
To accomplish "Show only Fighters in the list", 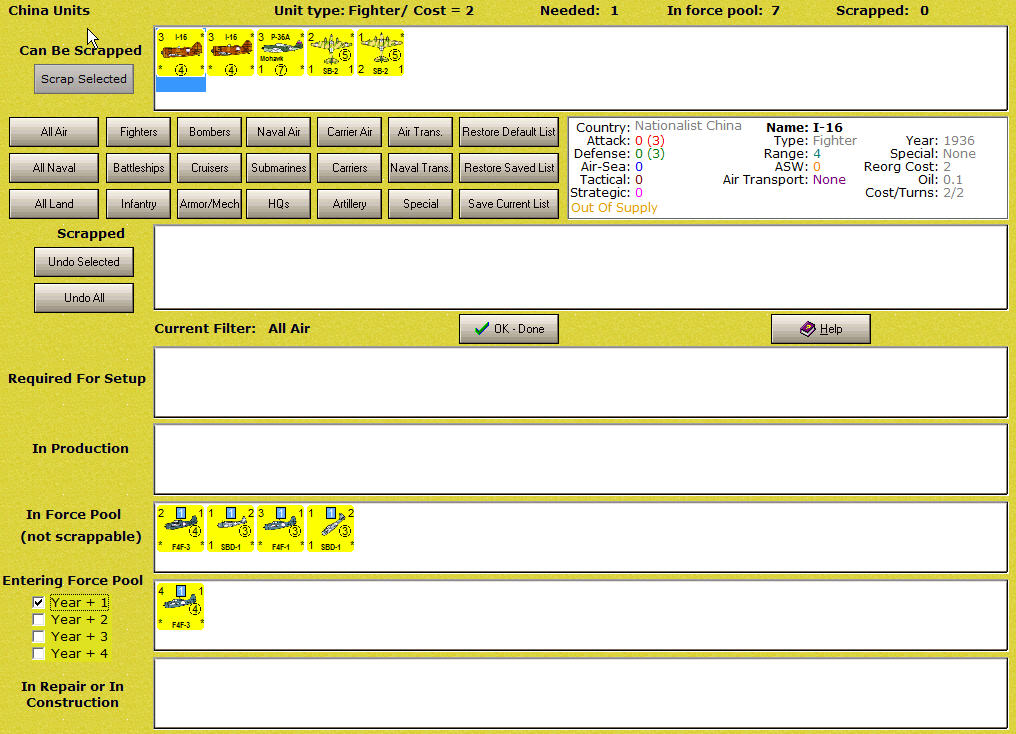I will coord(139,132).
